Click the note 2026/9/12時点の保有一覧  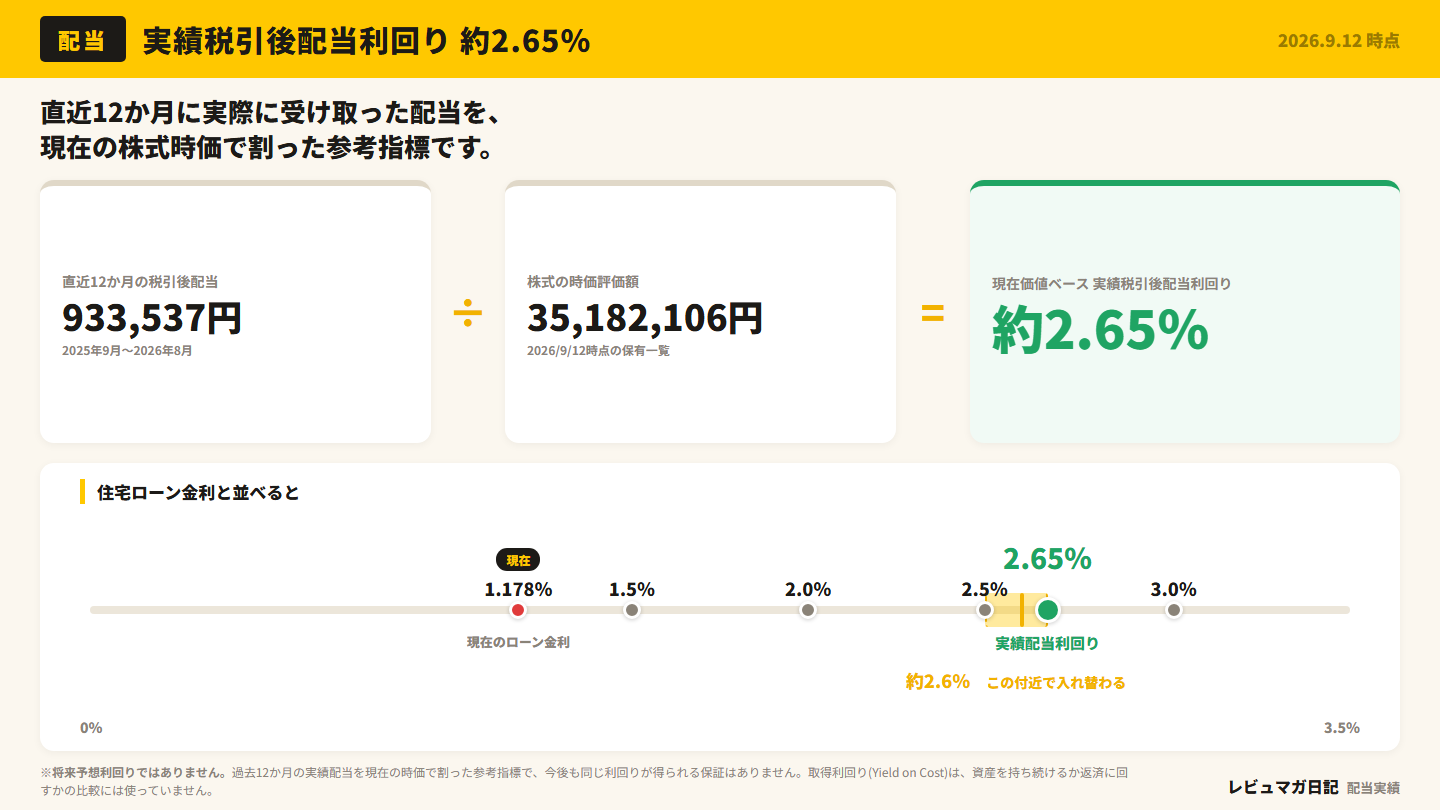coord(598,351)
